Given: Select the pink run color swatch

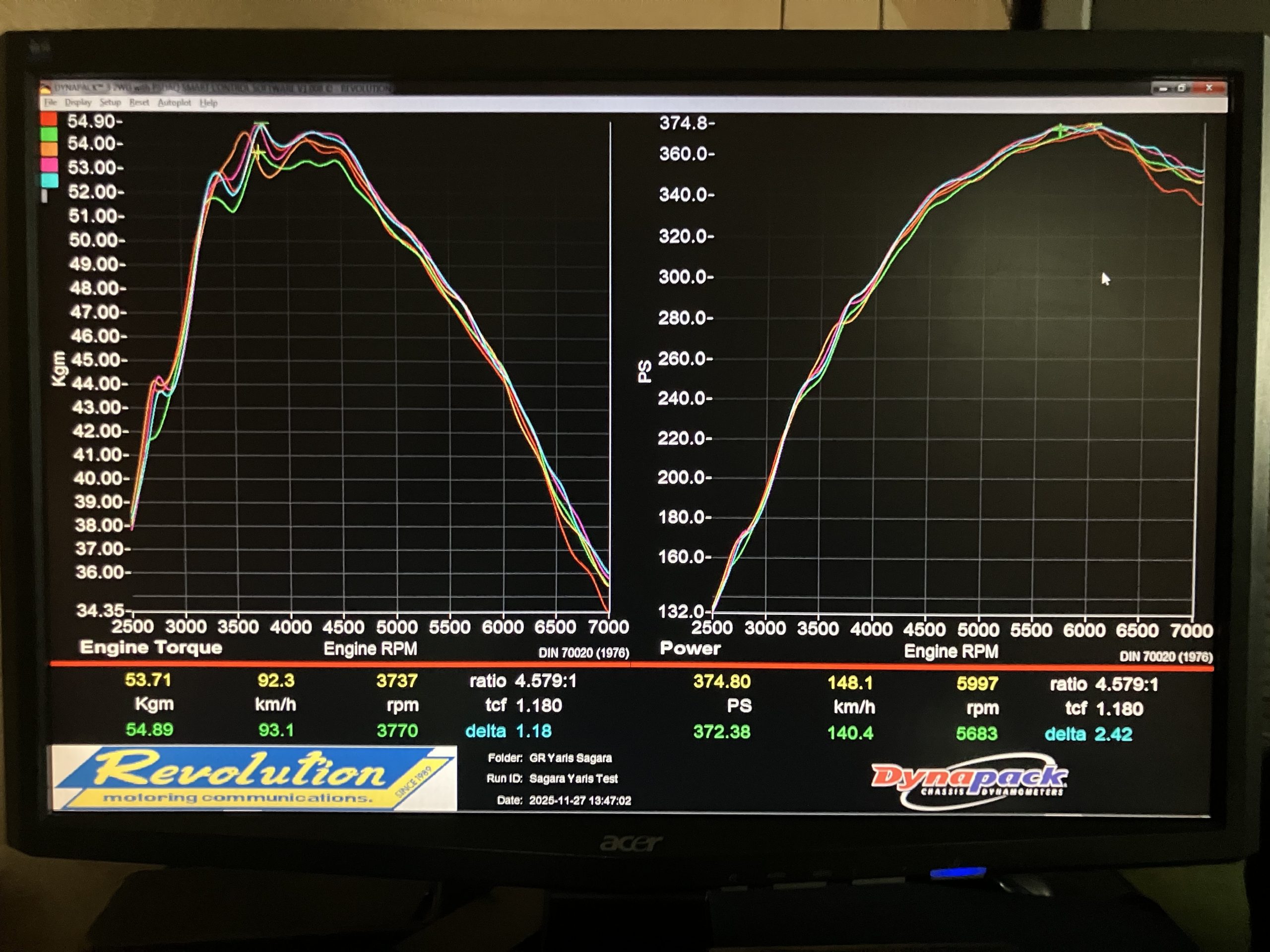Looking at the screenshot, I should click(x=50, y=164).
